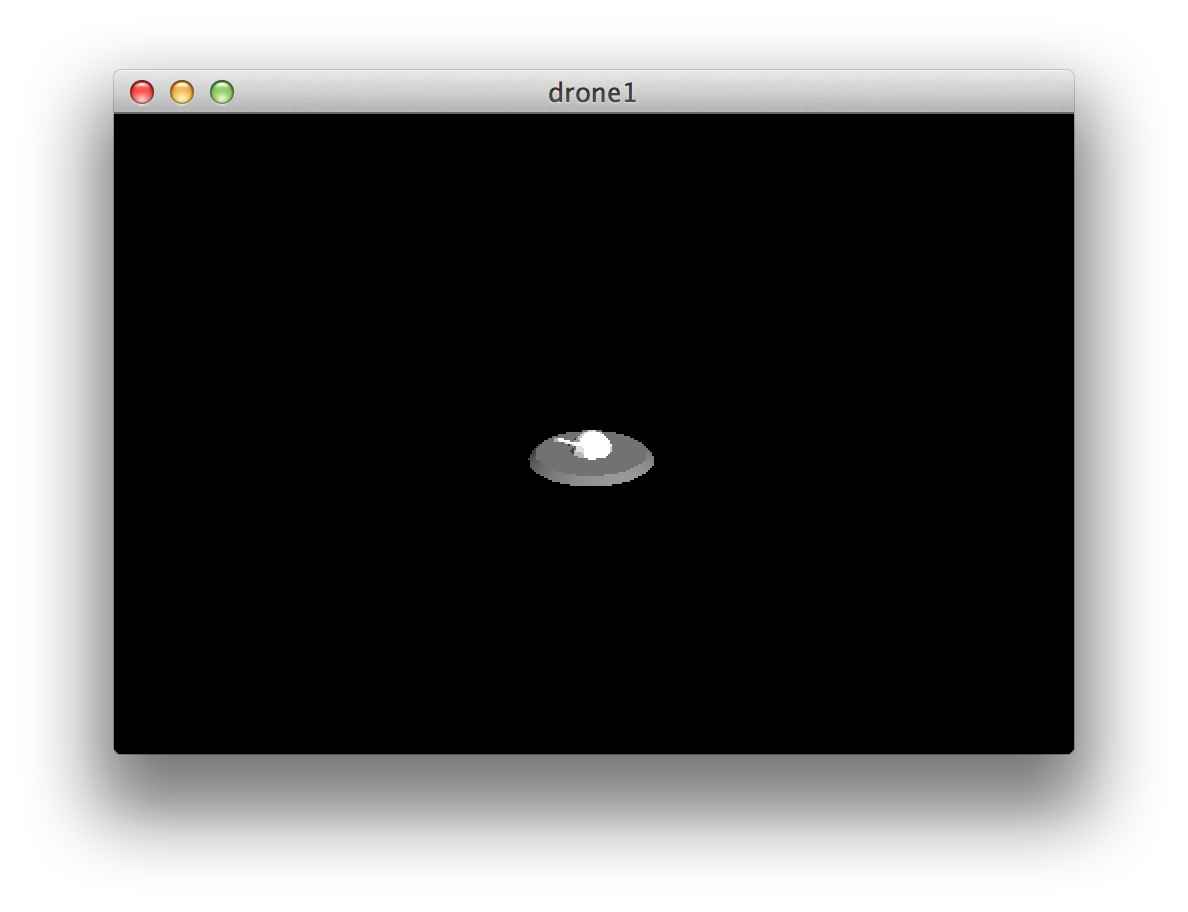Select the white sphere on the drone
Viewport: 1188px width, 912px height.
click(596, 444)
